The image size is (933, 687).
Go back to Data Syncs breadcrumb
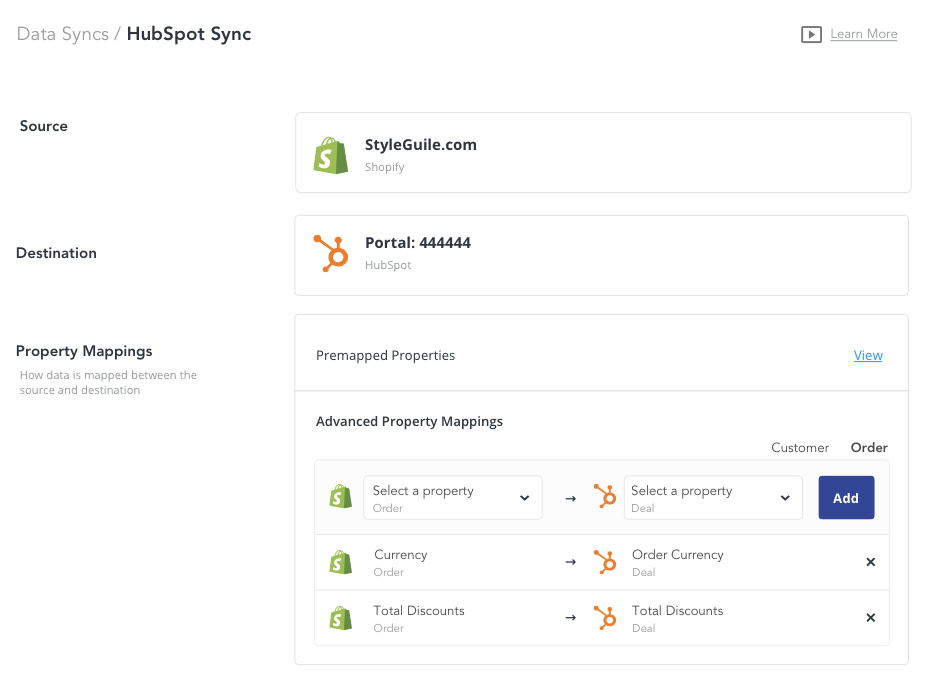point(62,34)
